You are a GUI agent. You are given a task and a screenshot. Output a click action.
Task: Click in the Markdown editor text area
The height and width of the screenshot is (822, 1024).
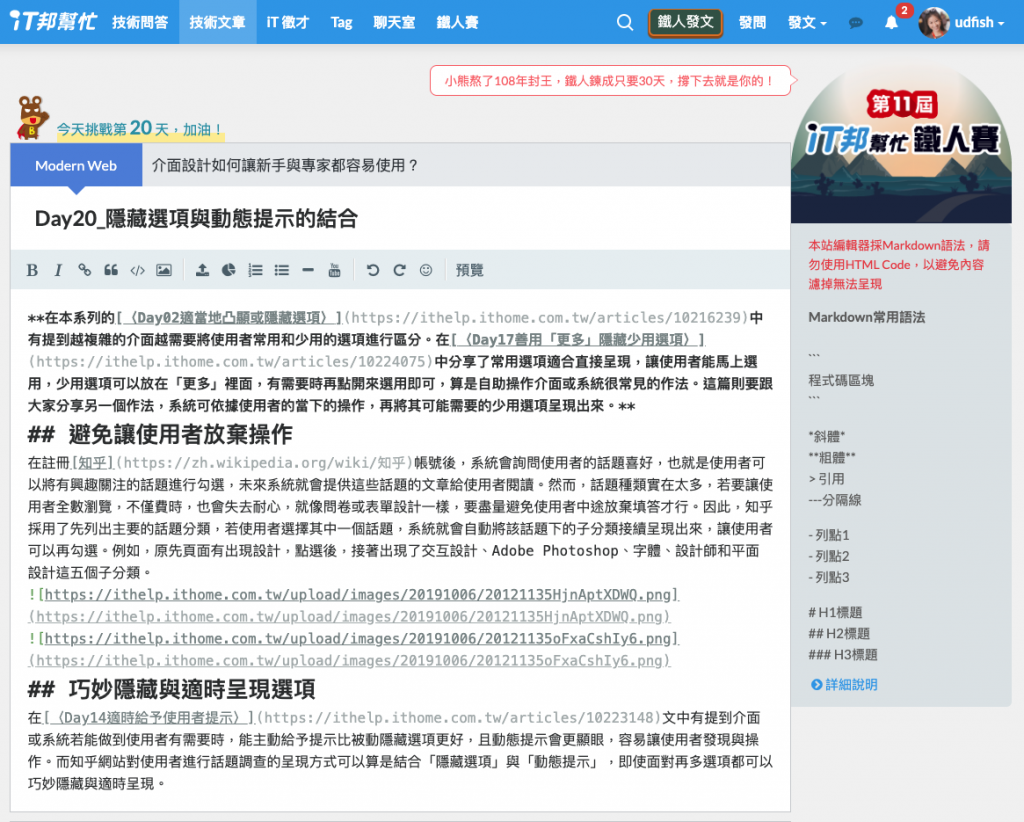point(400,550)
